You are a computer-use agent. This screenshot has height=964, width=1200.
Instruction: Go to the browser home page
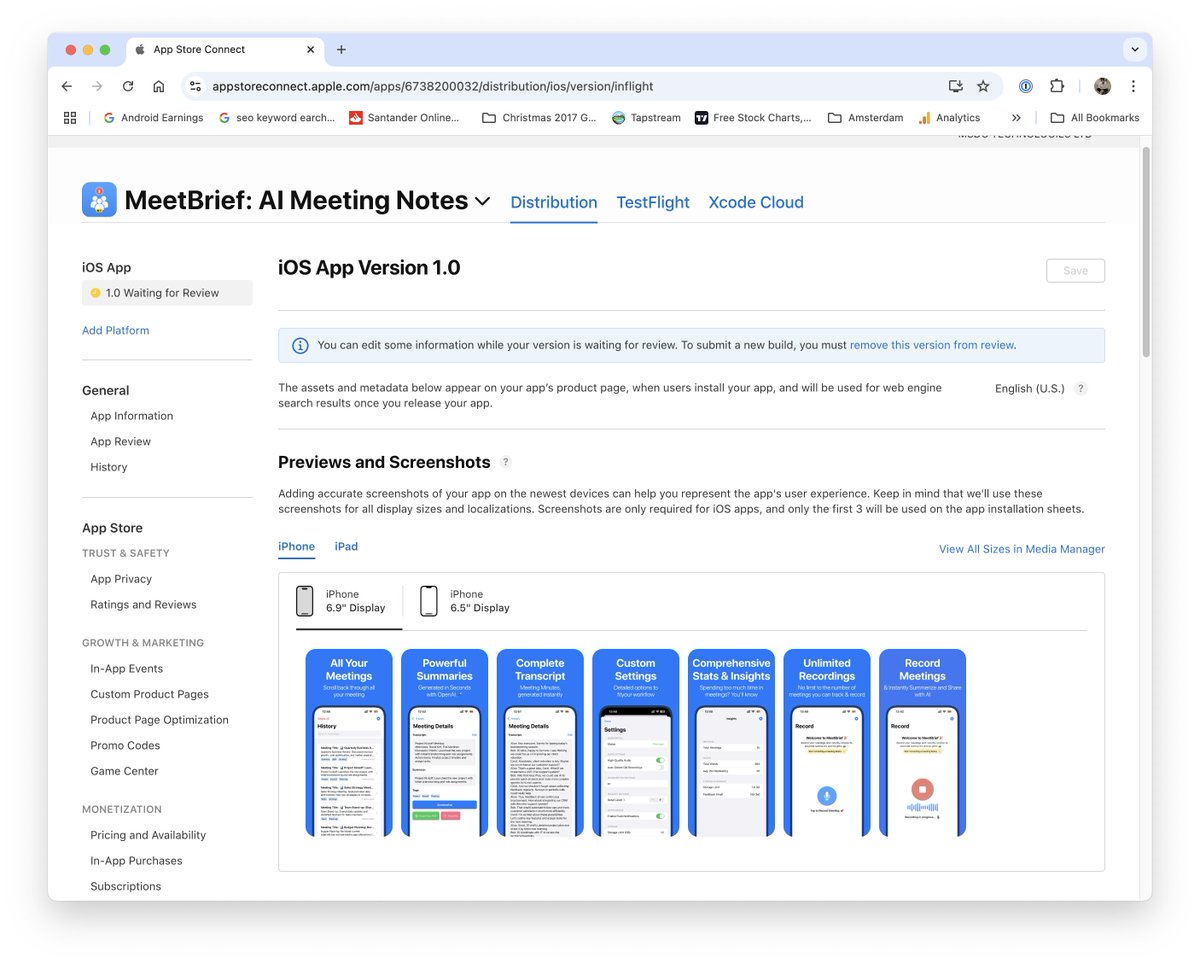(158, 86)
